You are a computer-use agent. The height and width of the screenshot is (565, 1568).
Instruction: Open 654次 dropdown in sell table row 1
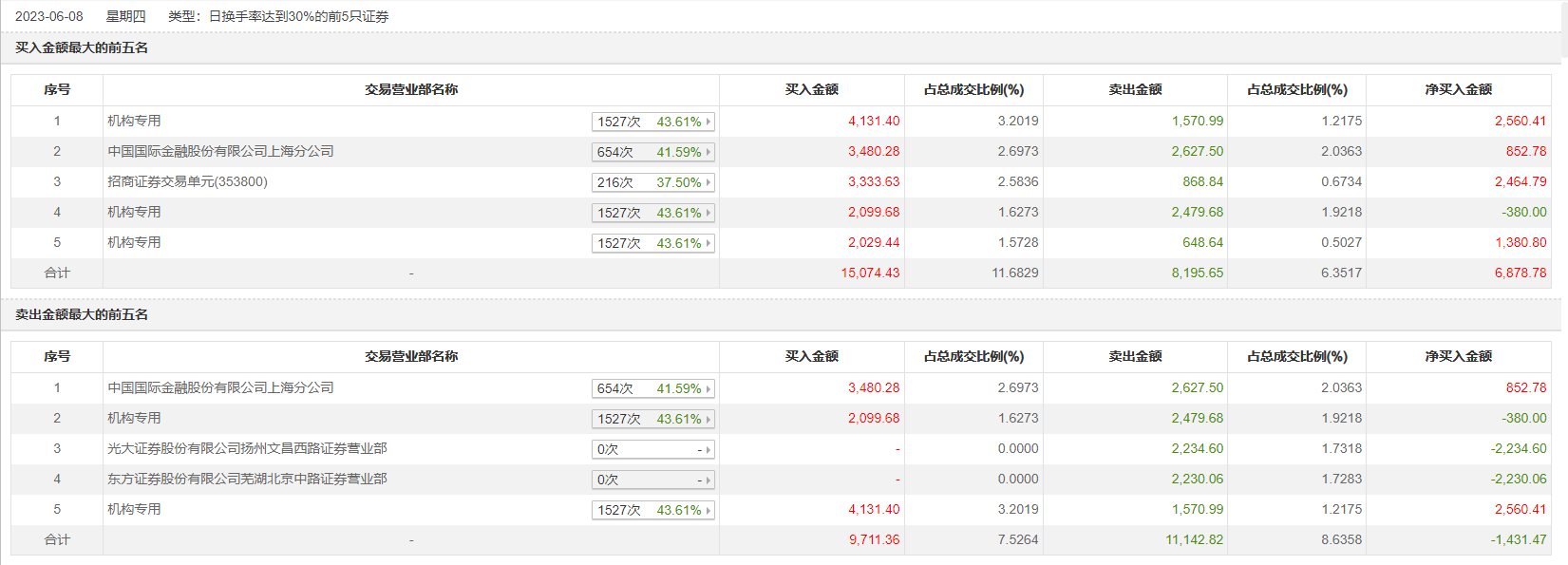(x=652, y=388)
